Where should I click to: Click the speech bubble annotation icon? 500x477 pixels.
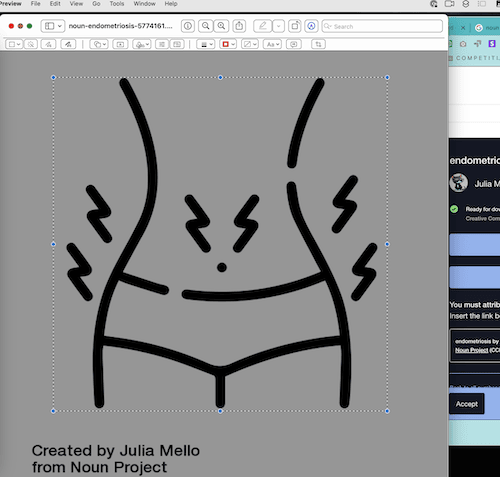[294, 44]
